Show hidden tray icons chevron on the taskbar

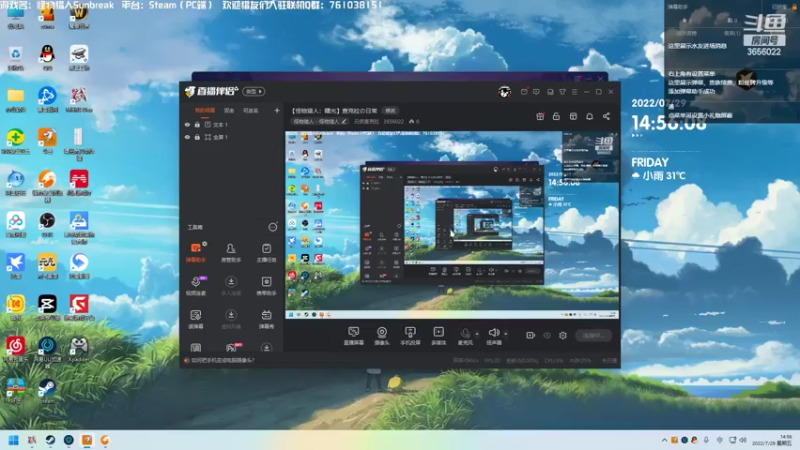664,440
